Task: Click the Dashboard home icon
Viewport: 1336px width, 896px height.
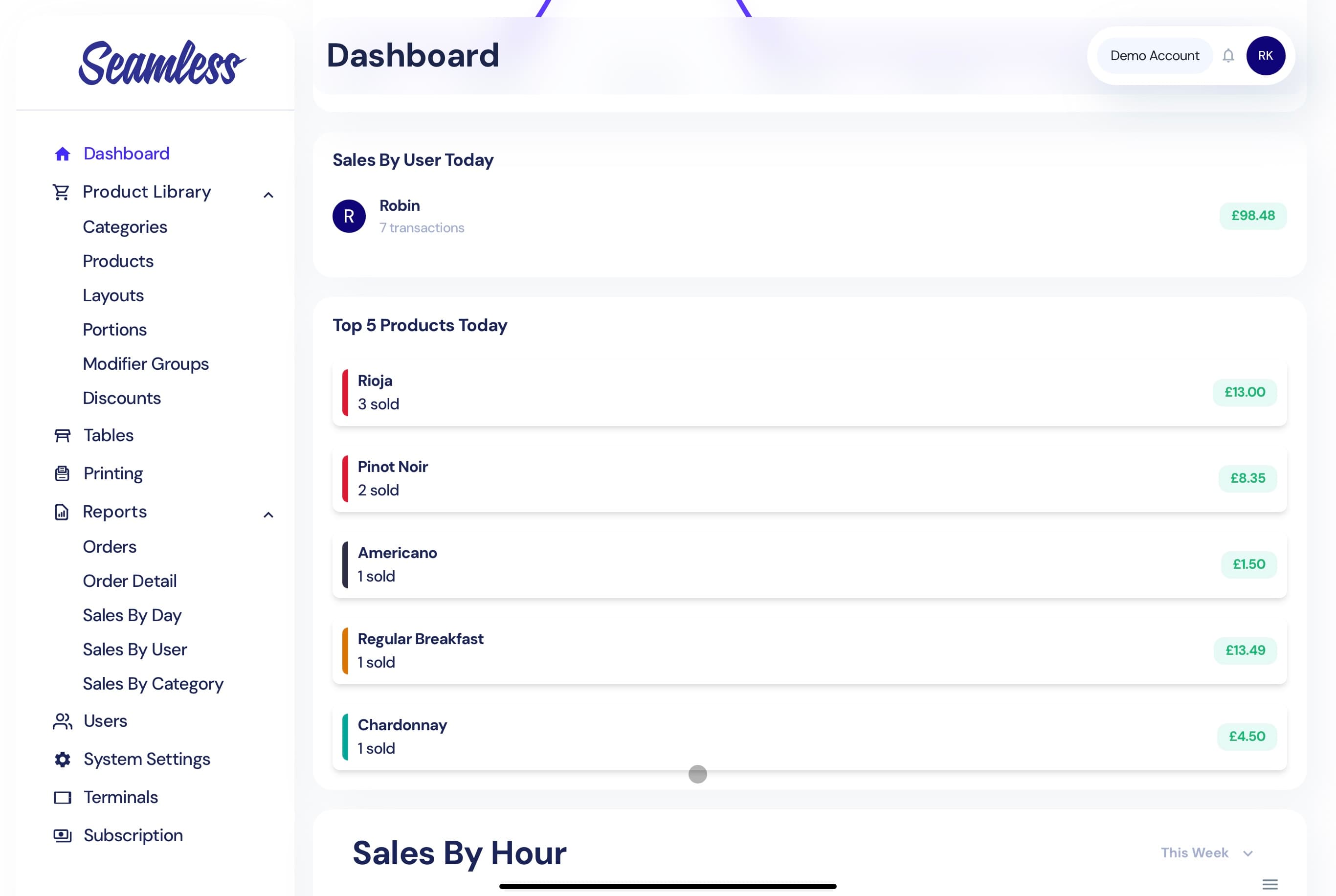Action: (x=62, y=154)
